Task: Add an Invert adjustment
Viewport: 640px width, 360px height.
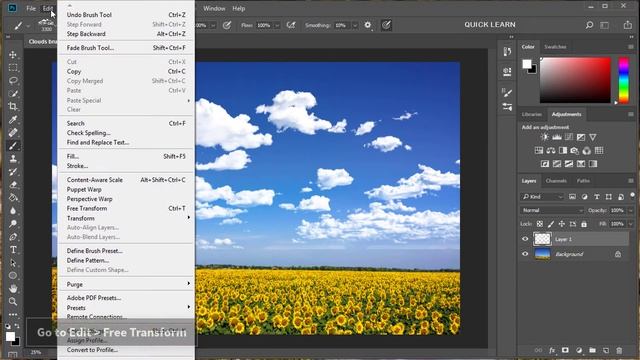Action: (x=545, y=164)
